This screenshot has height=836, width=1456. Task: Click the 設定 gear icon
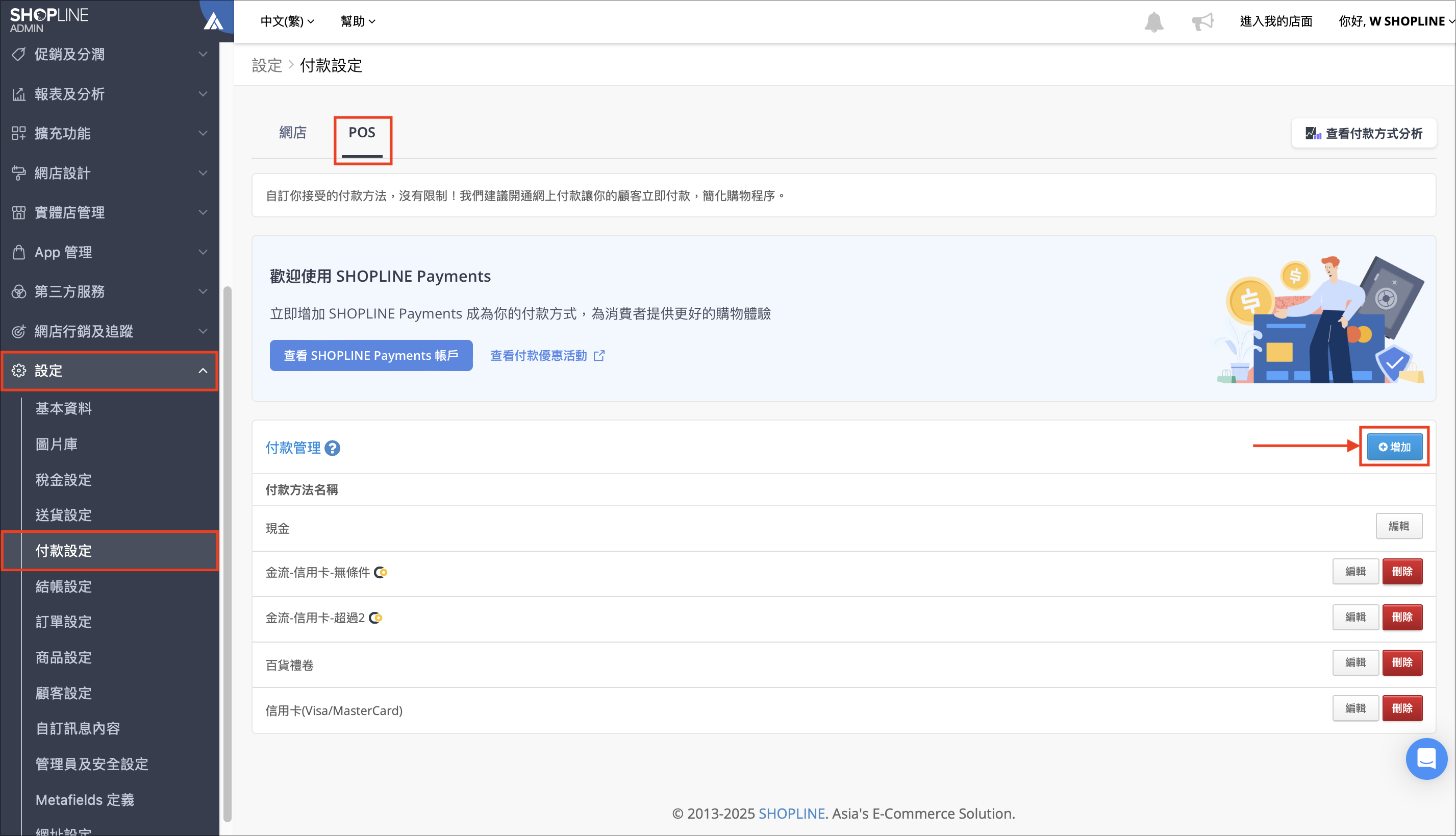(19, 371)
